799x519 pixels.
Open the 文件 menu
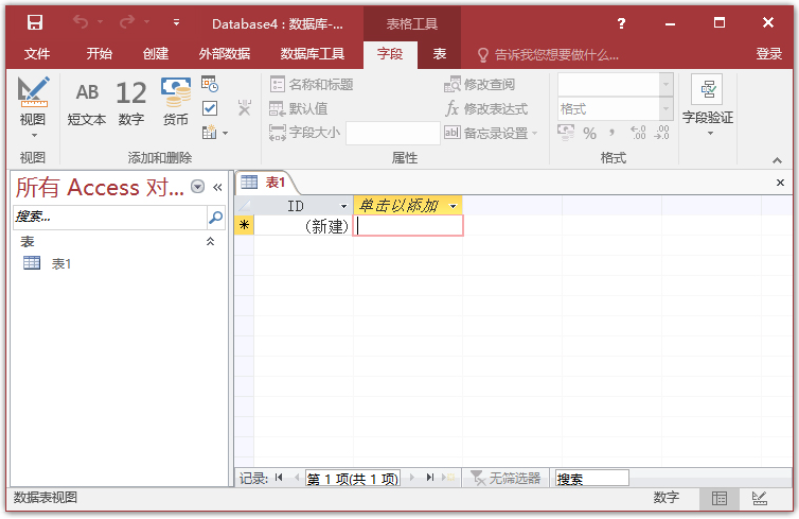(x=37, y=54)
